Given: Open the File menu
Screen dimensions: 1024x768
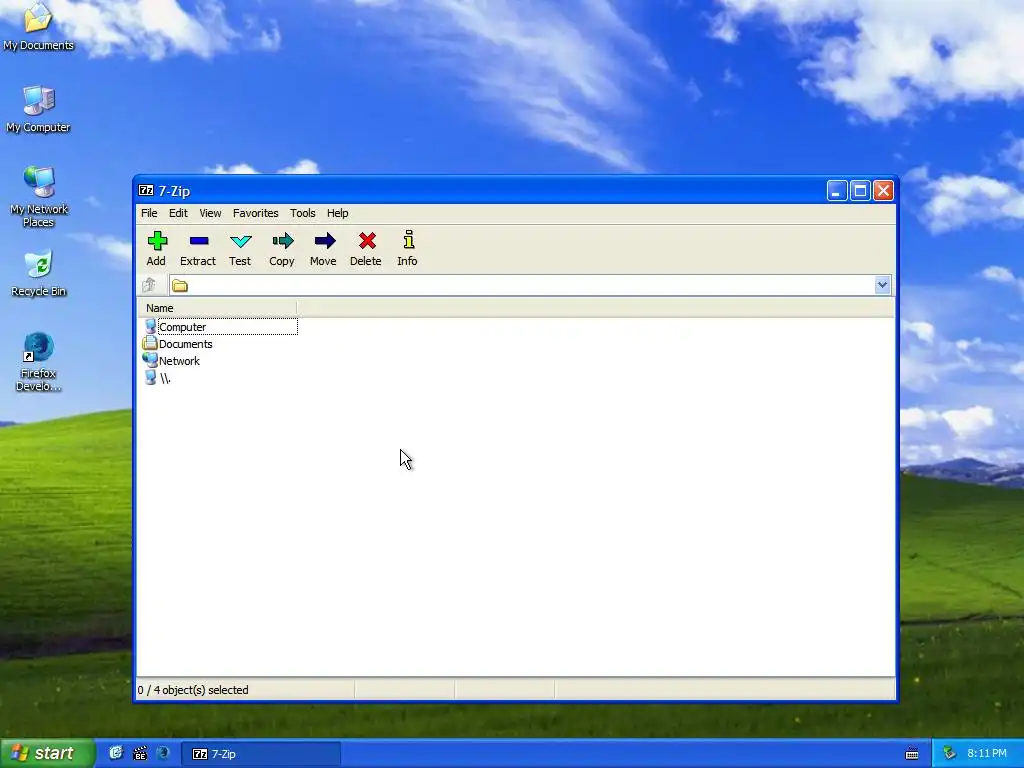Looking at the screenshot, I should pos(149,213).
